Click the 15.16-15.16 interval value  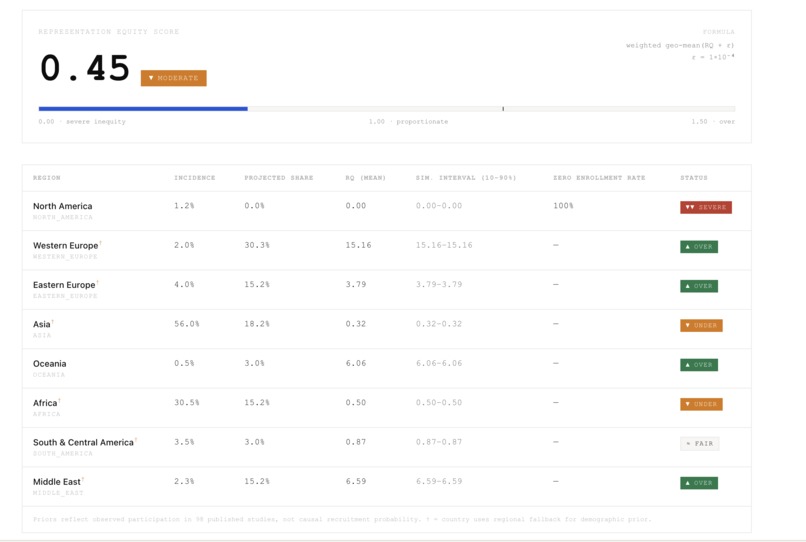click(x=444, y=245)
